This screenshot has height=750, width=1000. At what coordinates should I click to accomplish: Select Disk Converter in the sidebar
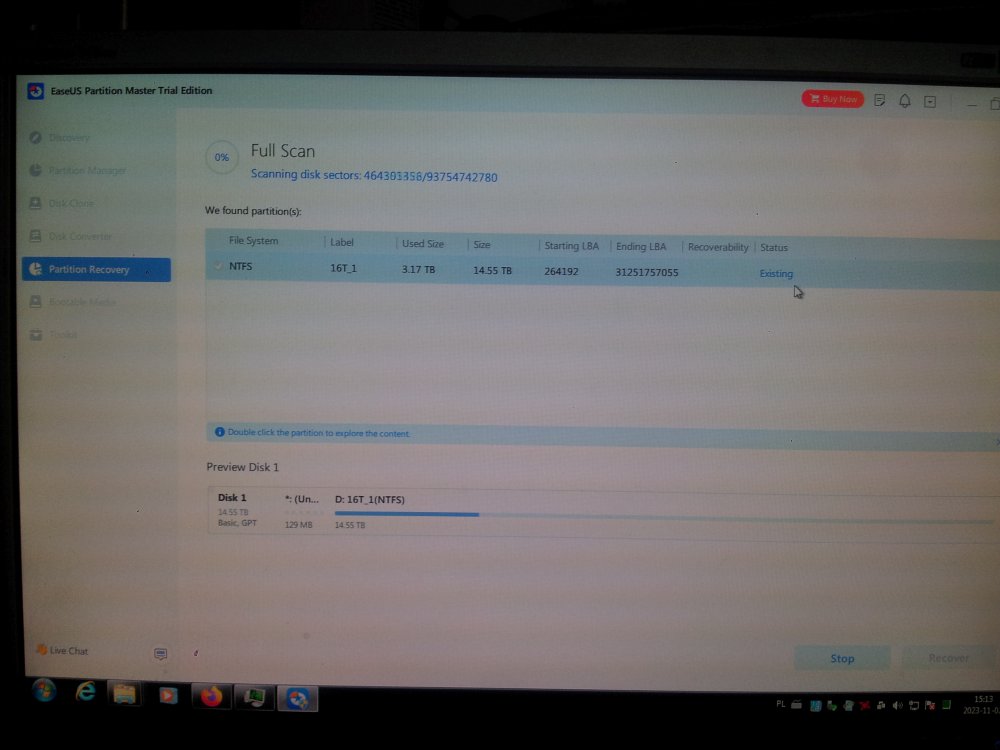point(80,237)
